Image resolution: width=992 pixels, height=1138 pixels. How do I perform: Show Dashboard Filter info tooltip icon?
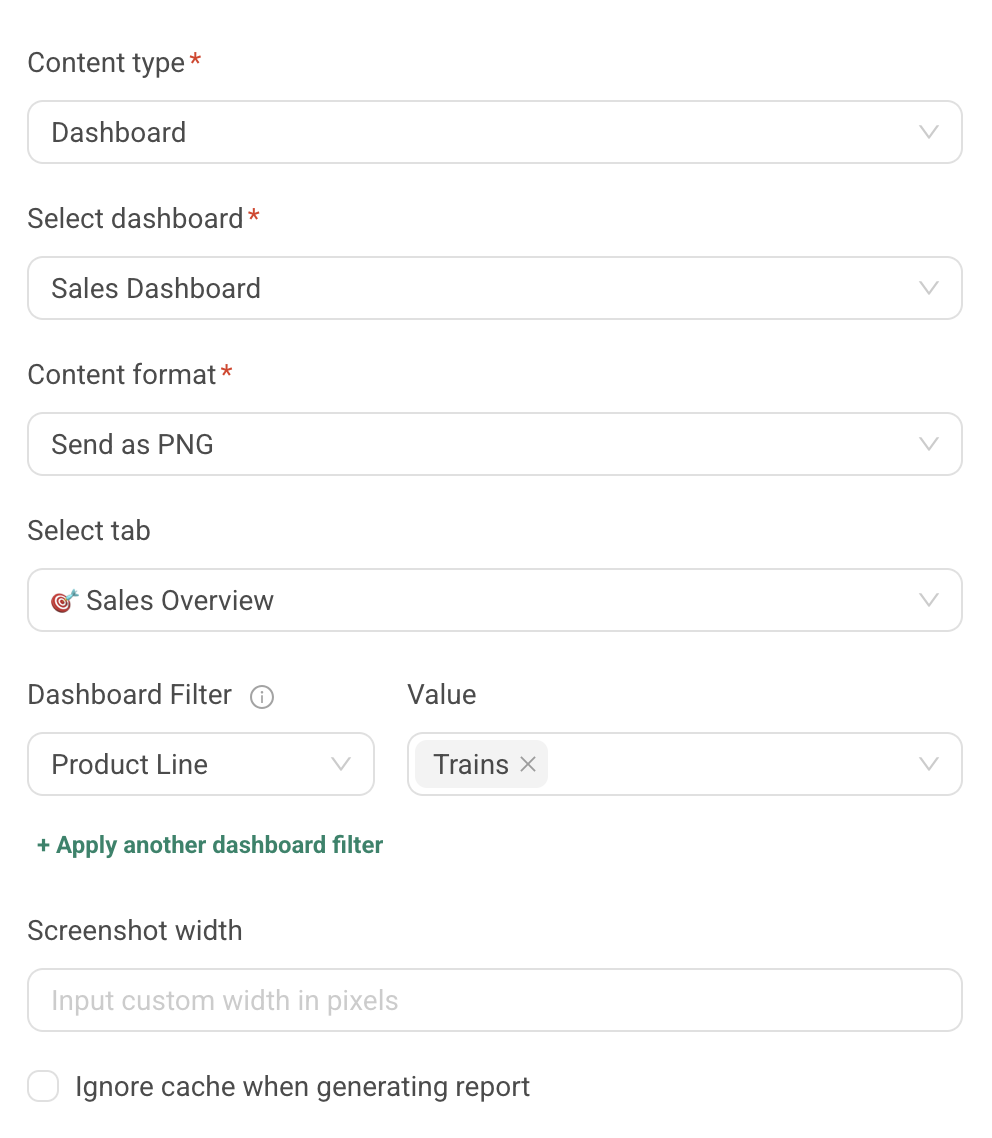[262, 697]
